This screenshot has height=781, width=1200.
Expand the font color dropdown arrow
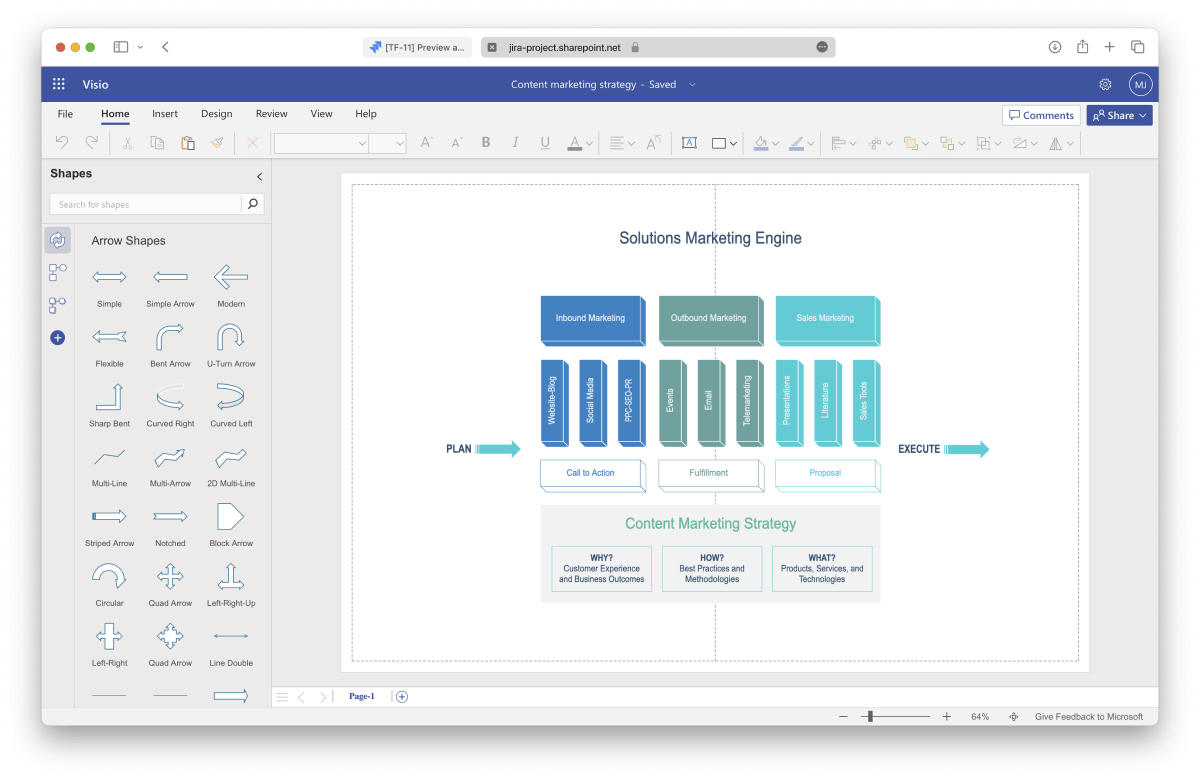coord(590,144)
